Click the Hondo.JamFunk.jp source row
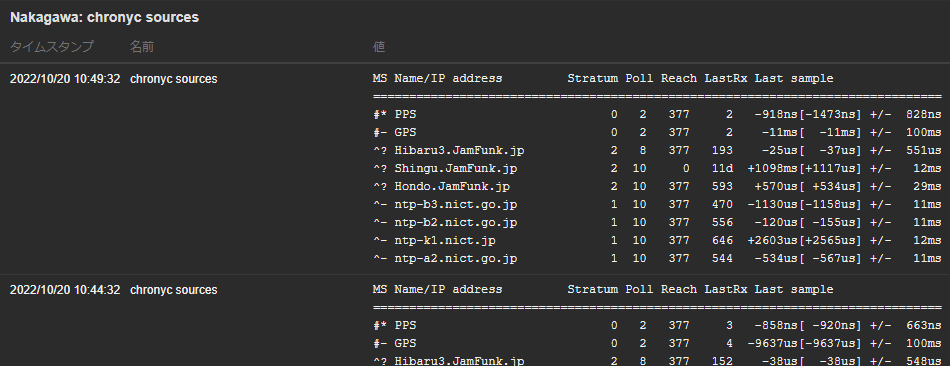 [657, 187]
